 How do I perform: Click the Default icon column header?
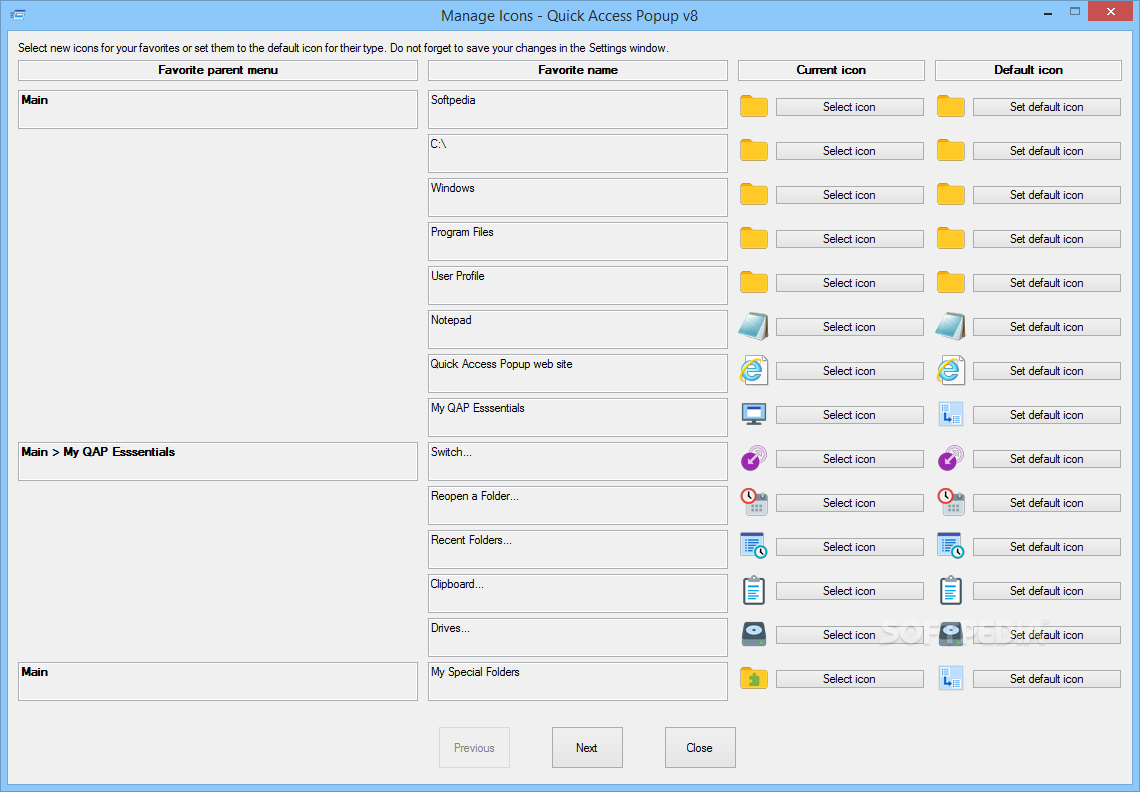[x=1028, y=70]
